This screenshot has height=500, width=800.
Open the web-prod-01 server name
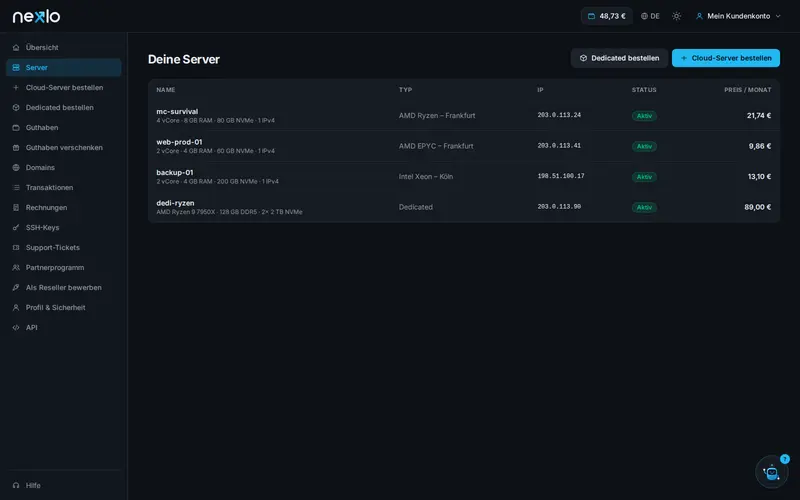click(179, 142)
